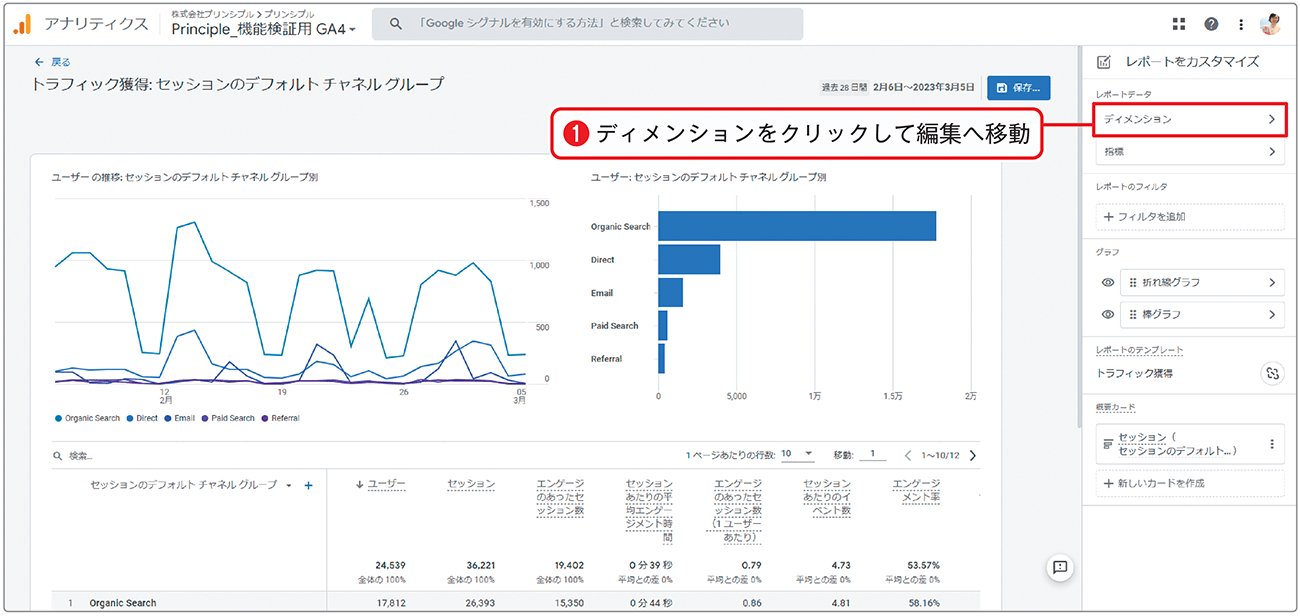1300x616 pixels.
Task: Sort table by セッション column header
Action: pos(471,484)
